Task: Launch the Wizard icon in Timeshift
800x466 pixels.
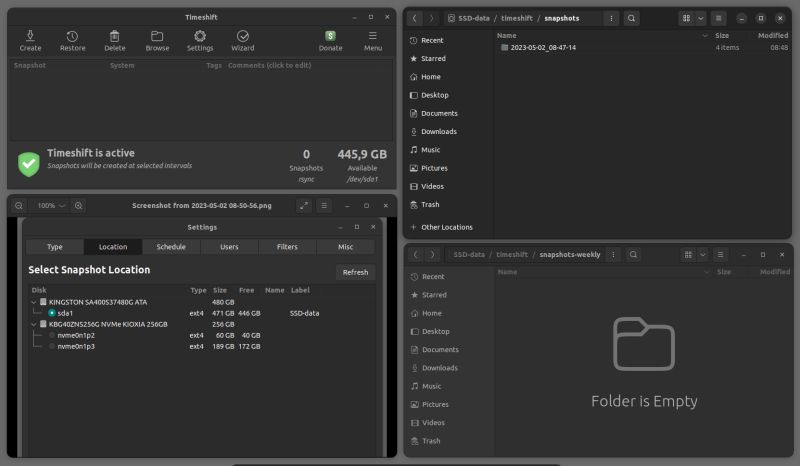Action: [242, 41]
